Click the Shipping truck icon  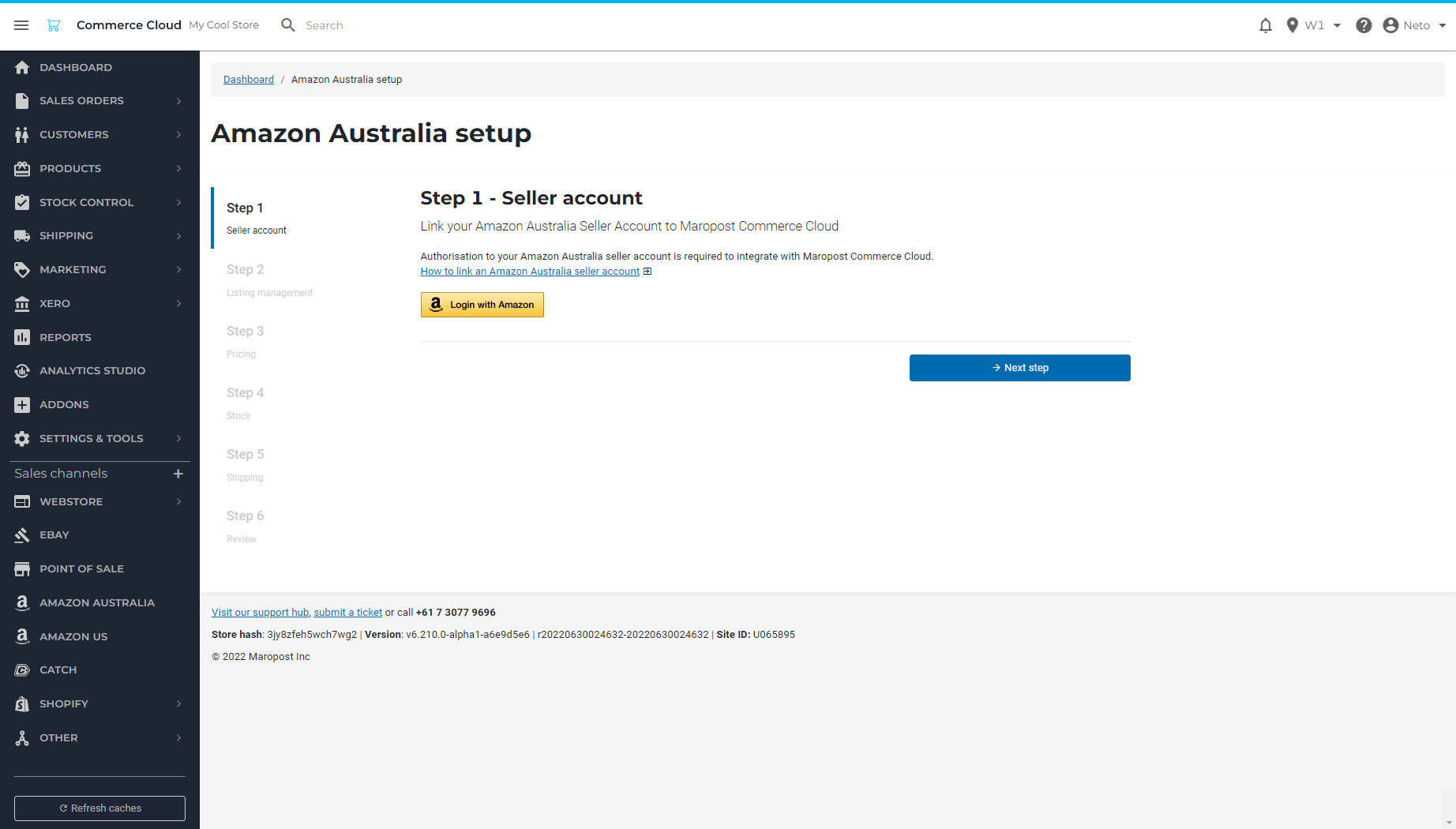(x=22, y=236)
